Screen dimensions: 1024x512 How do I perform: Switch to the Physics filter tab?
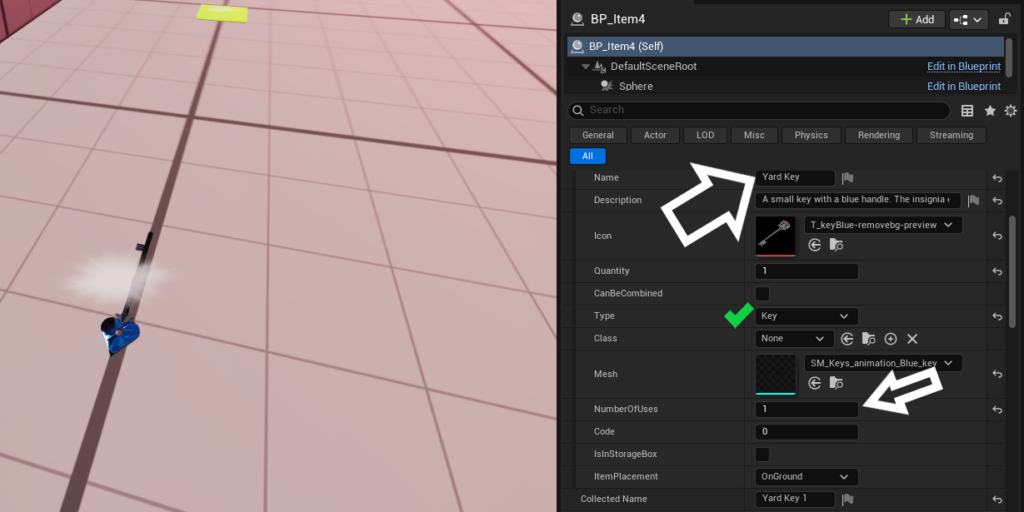tap(811, 135)
